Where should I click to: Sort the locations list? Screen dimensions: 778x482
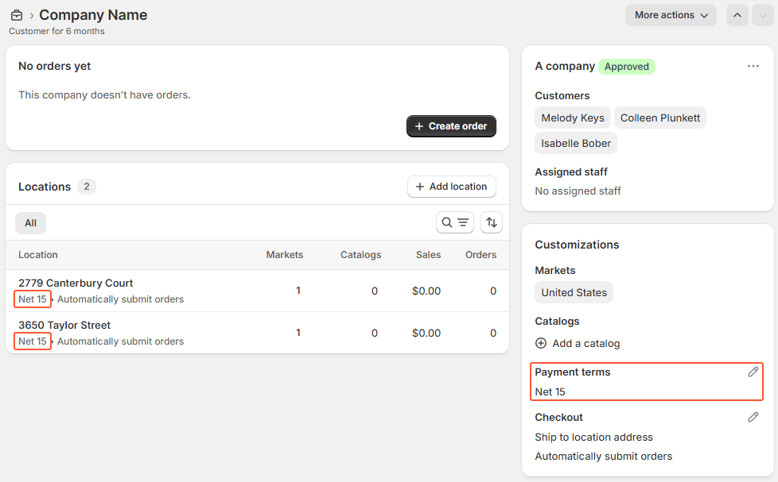click(491, 223)
